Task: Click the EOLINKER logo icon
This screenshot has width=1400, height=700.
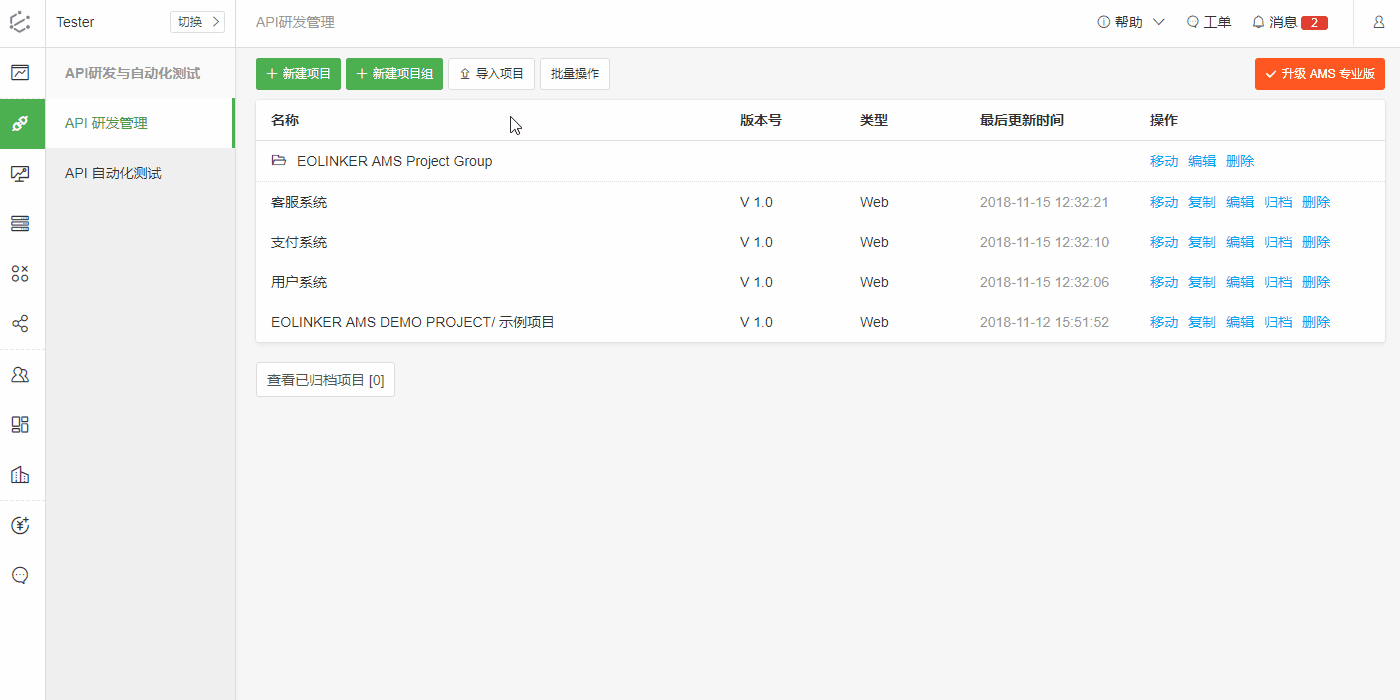Action: (20, 22)
